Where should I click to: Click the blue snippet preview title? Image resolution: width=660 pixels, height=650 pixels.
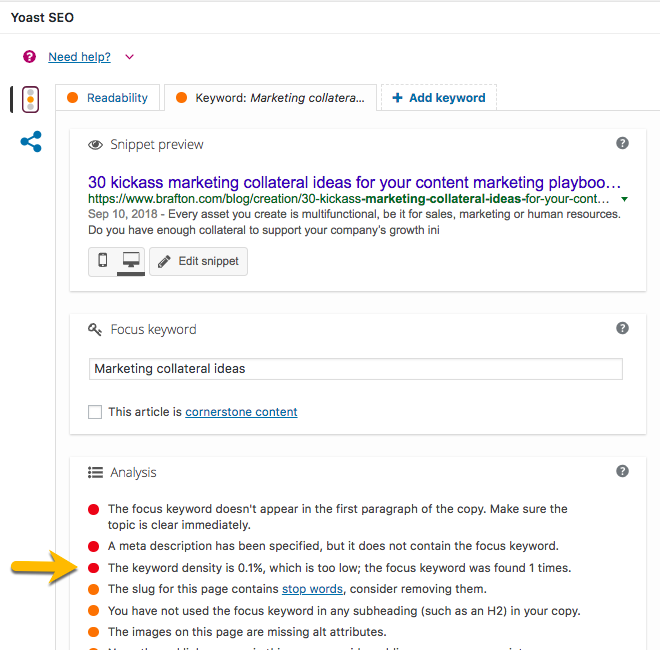[354, 183]
